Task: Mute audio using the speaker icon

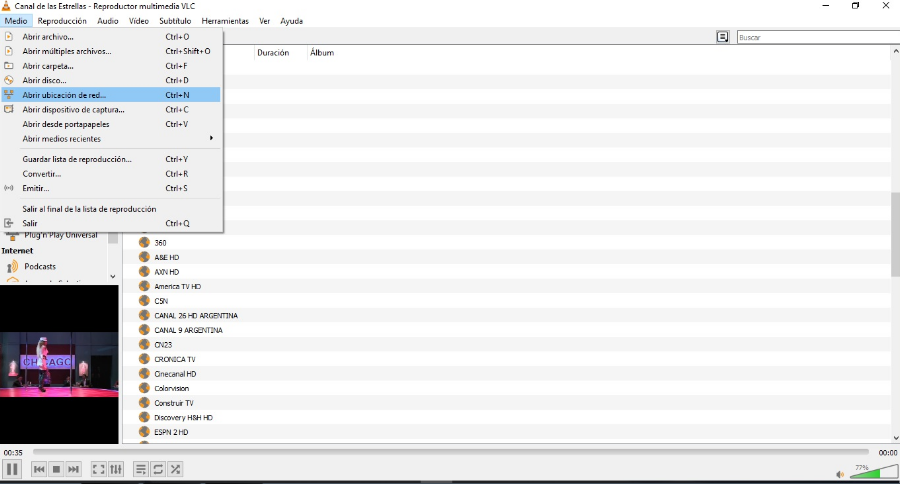Action: point(840,474)
